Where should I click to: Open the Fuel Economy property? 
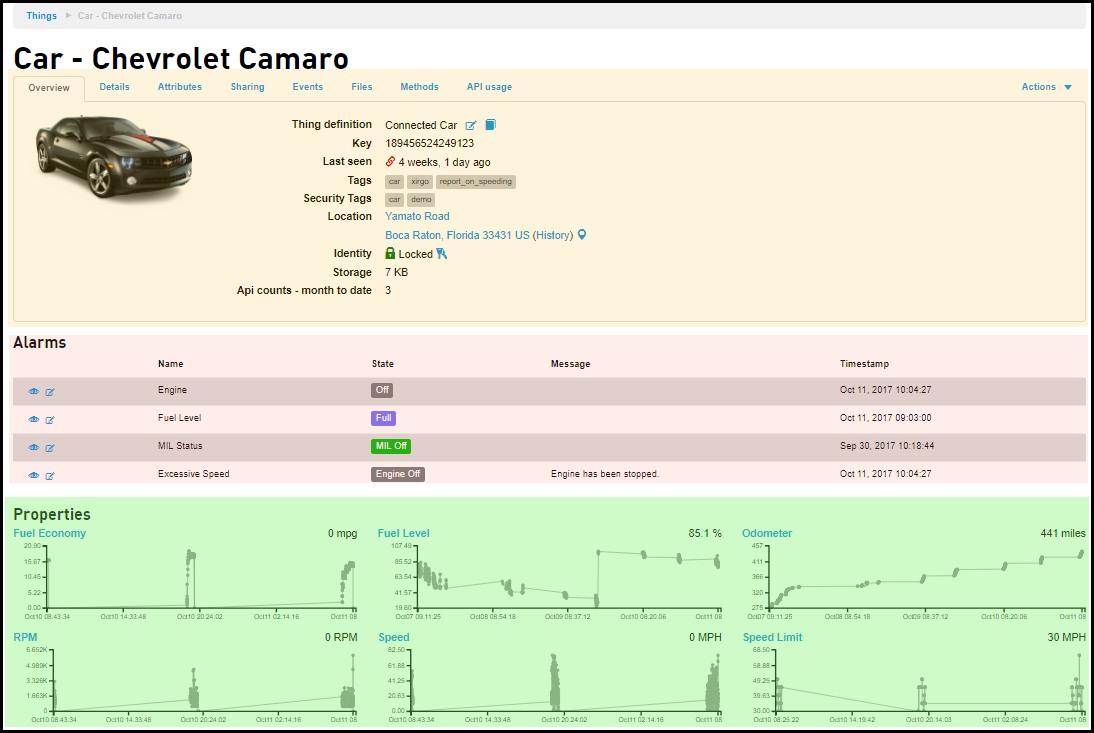point(50,533)
